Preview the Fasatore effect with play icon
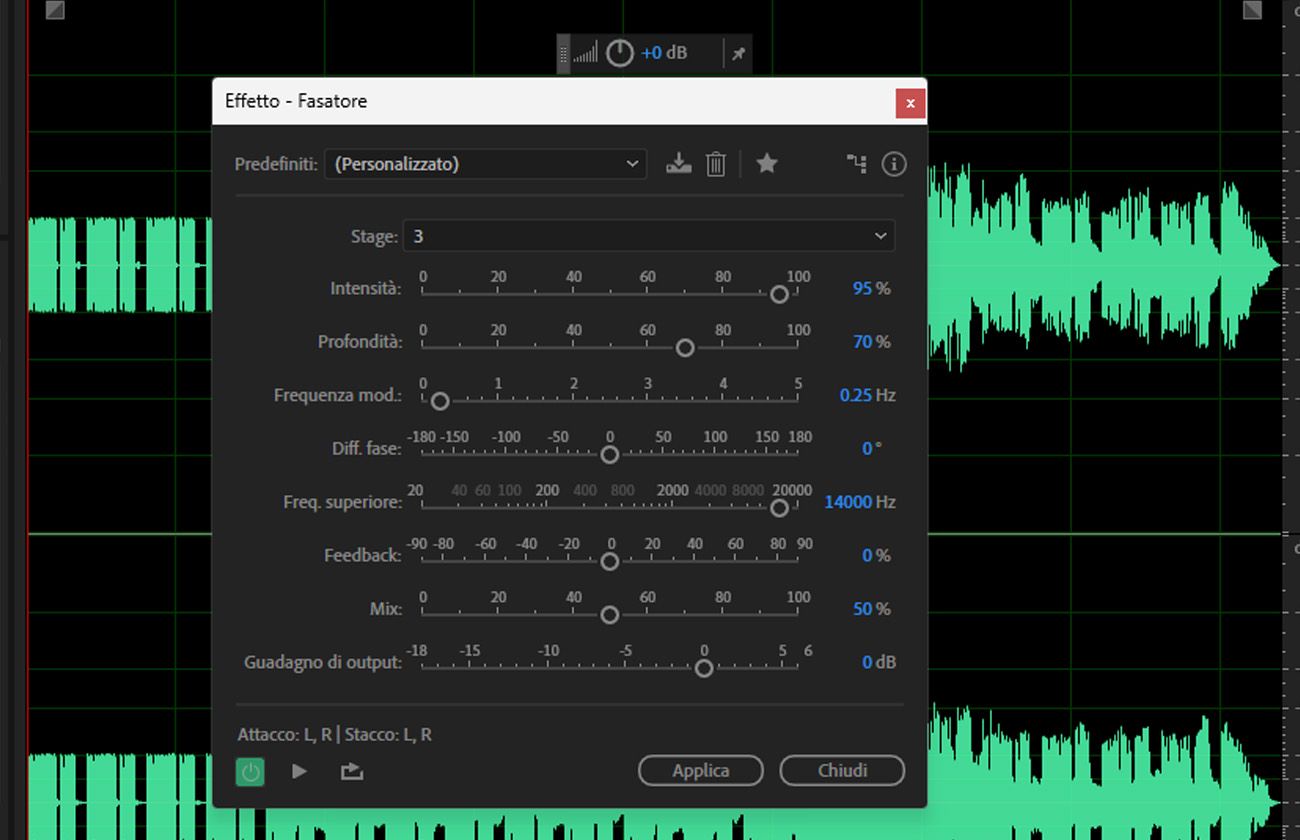This screenshot has width=1300, height=840. [298, 770]
